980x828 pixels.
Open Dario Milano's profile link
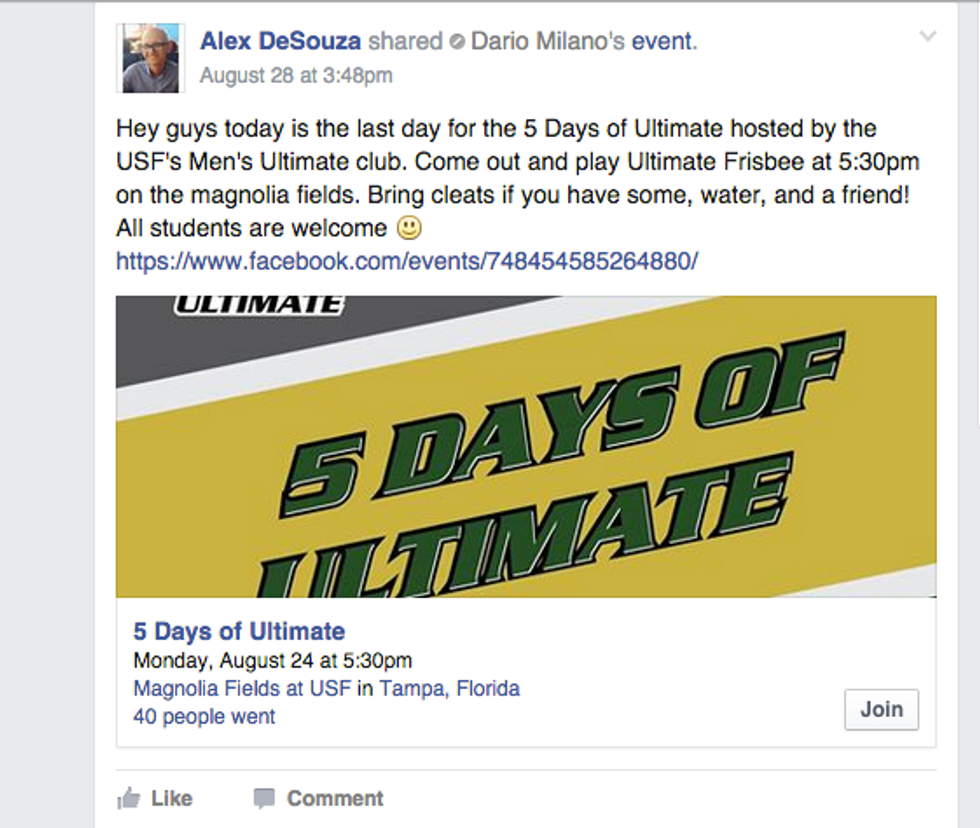click(548, 41)
